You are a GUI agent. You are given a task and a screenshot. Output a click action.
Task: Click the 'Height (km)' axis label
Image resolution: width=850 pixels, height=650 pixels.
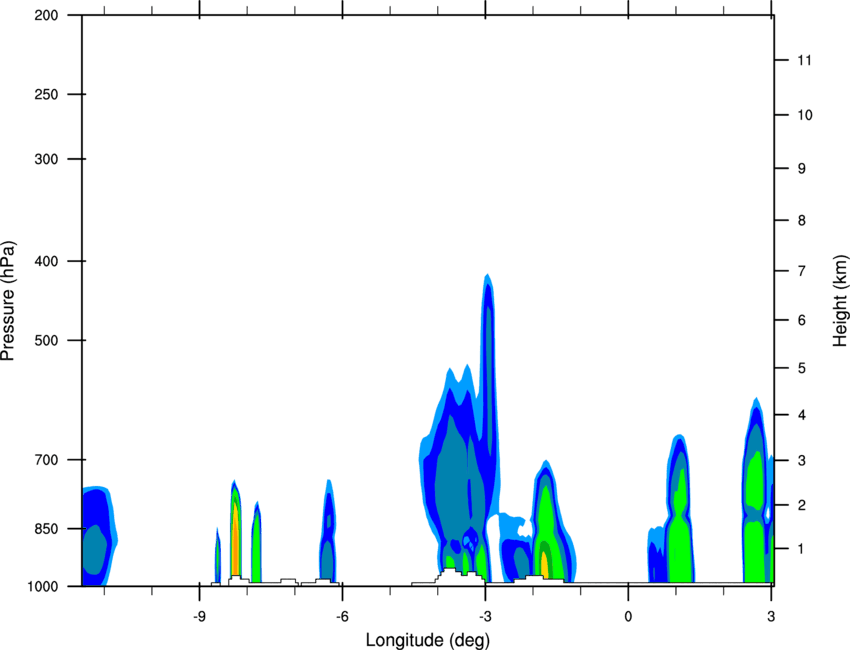pos(840,301)
